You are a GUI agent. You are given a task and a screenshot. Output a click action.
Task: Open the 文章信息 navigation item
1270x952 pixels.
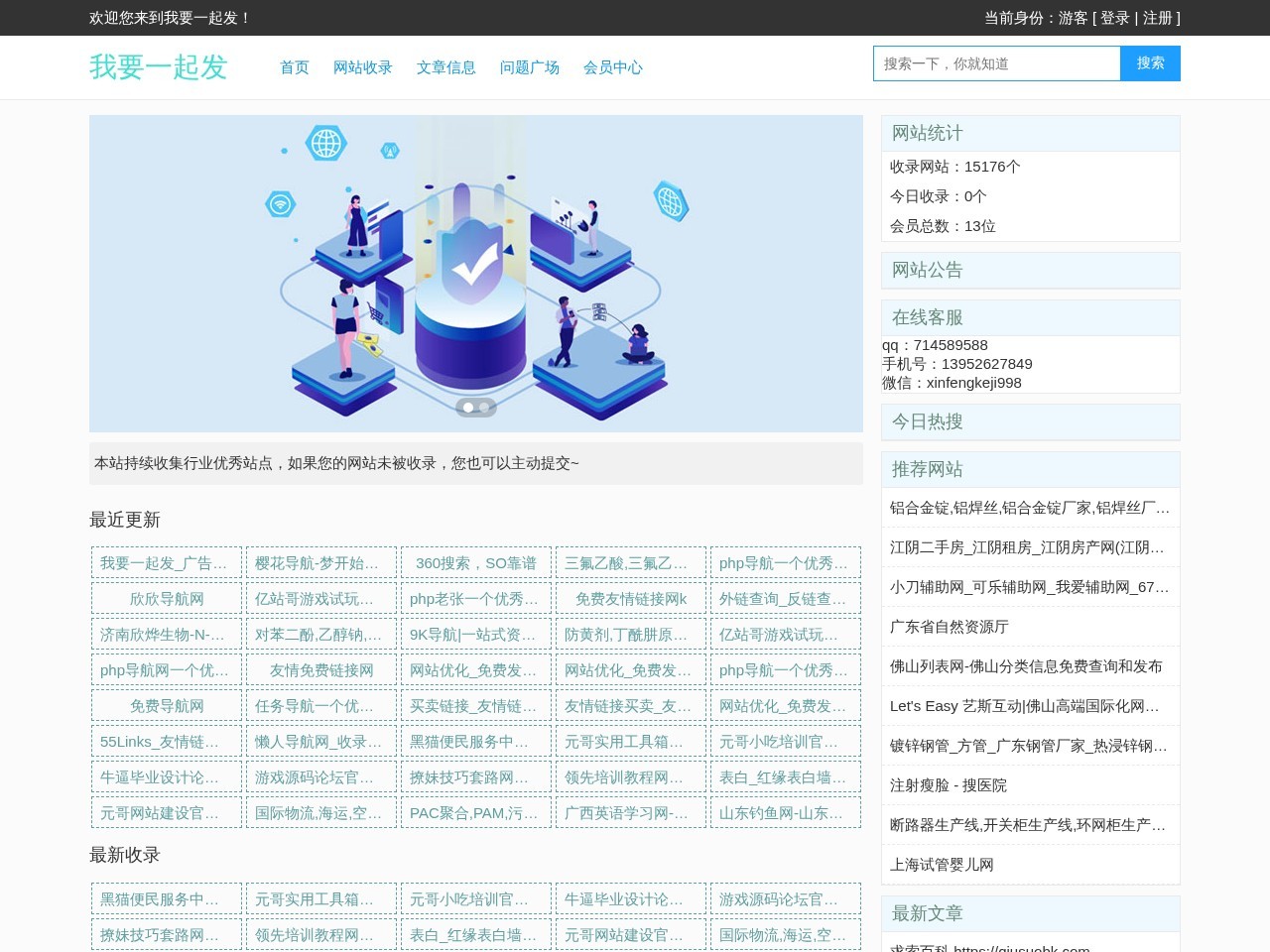[x=446, y=67]
